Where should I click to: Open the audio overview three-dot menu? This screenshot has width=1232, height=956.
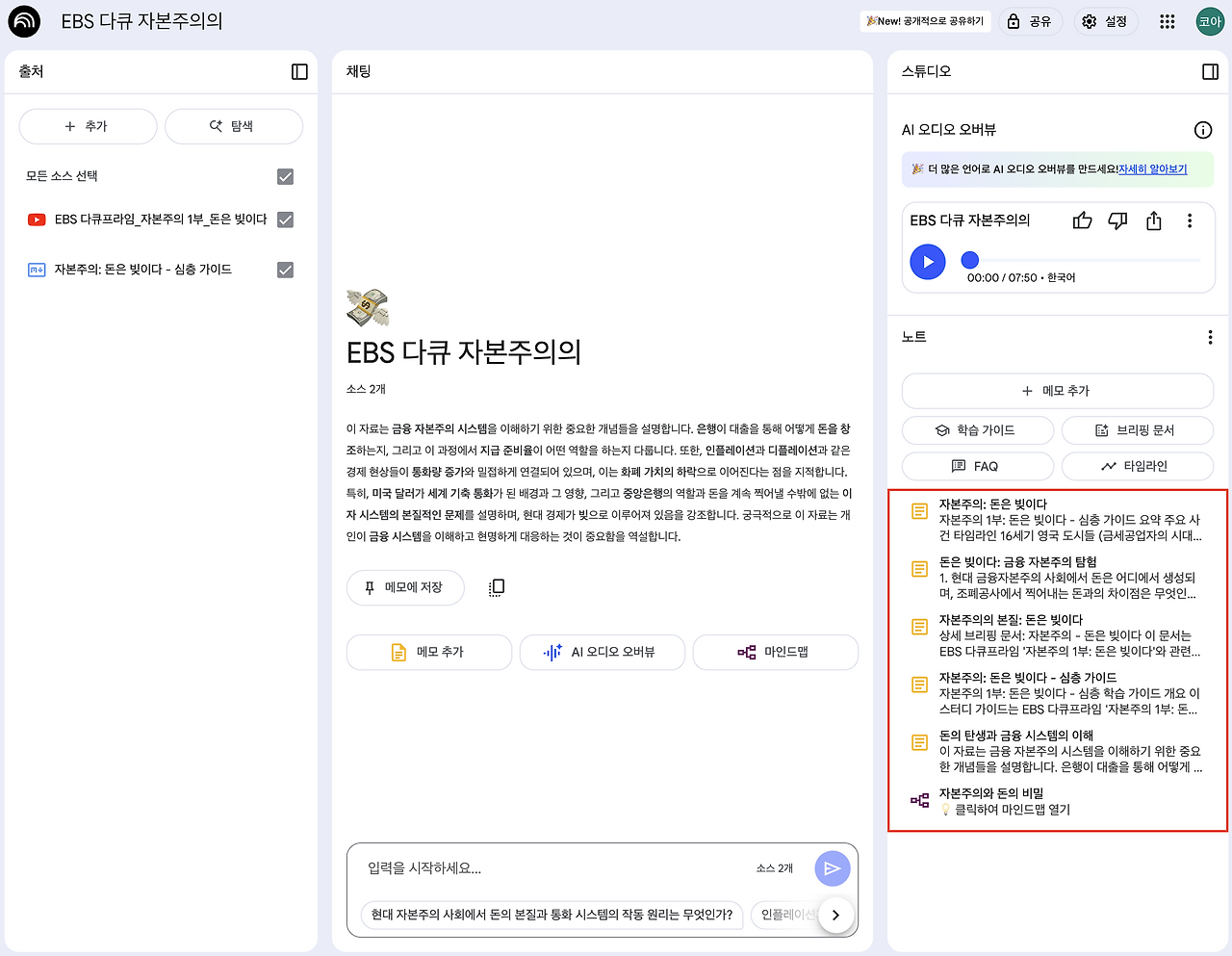(x=1190, y=220)
